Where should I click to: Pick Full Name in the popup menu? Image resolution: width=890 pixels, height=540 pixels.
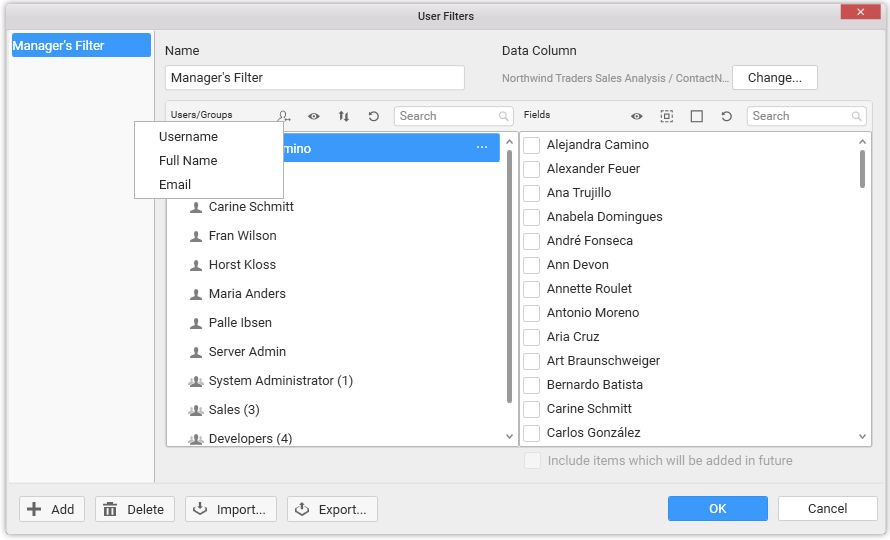click(188, 161)
